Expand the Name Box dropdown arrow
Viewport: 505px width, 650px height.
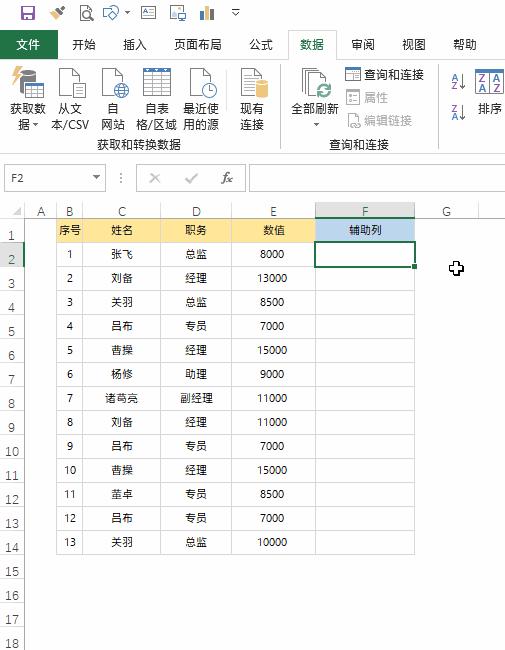[x=96, y=177]
